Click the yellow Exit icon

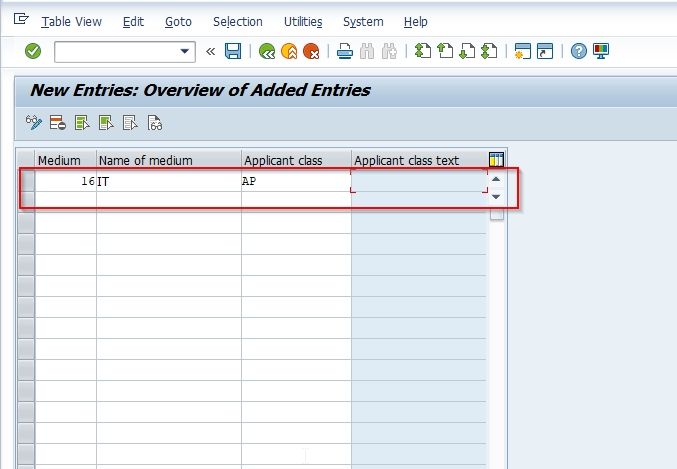[289, 51]
